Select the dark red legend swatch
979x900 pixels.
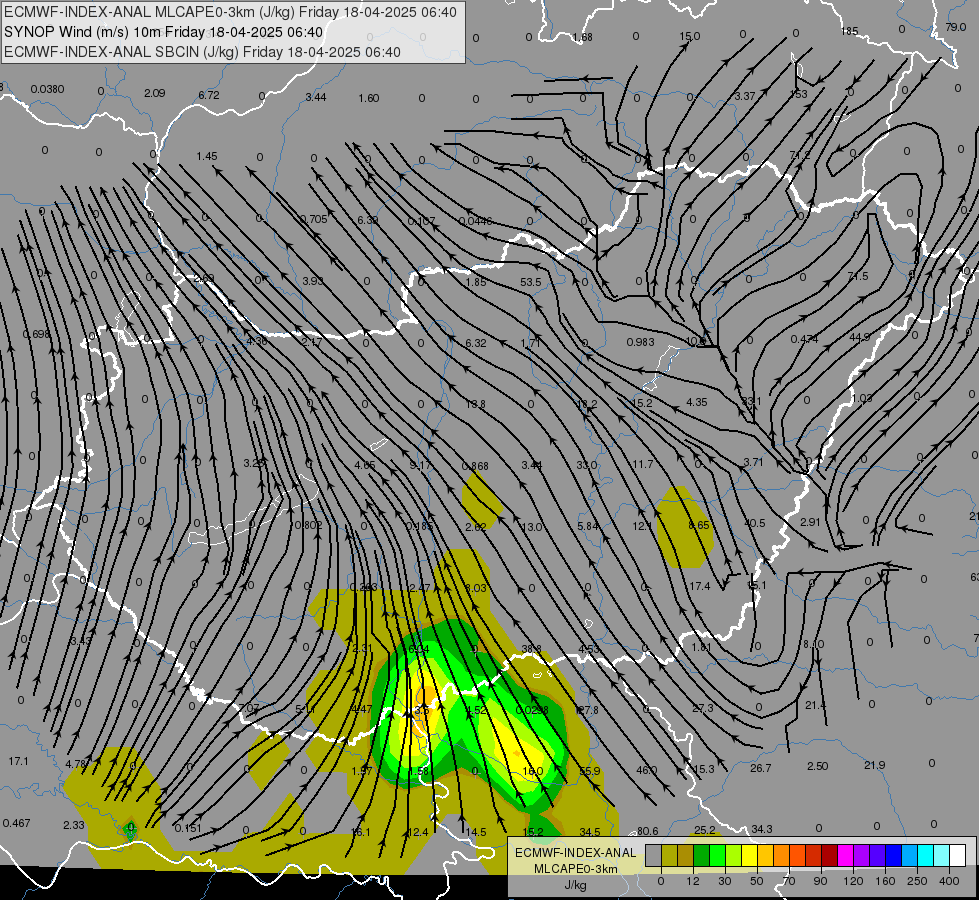coord(829,856)
